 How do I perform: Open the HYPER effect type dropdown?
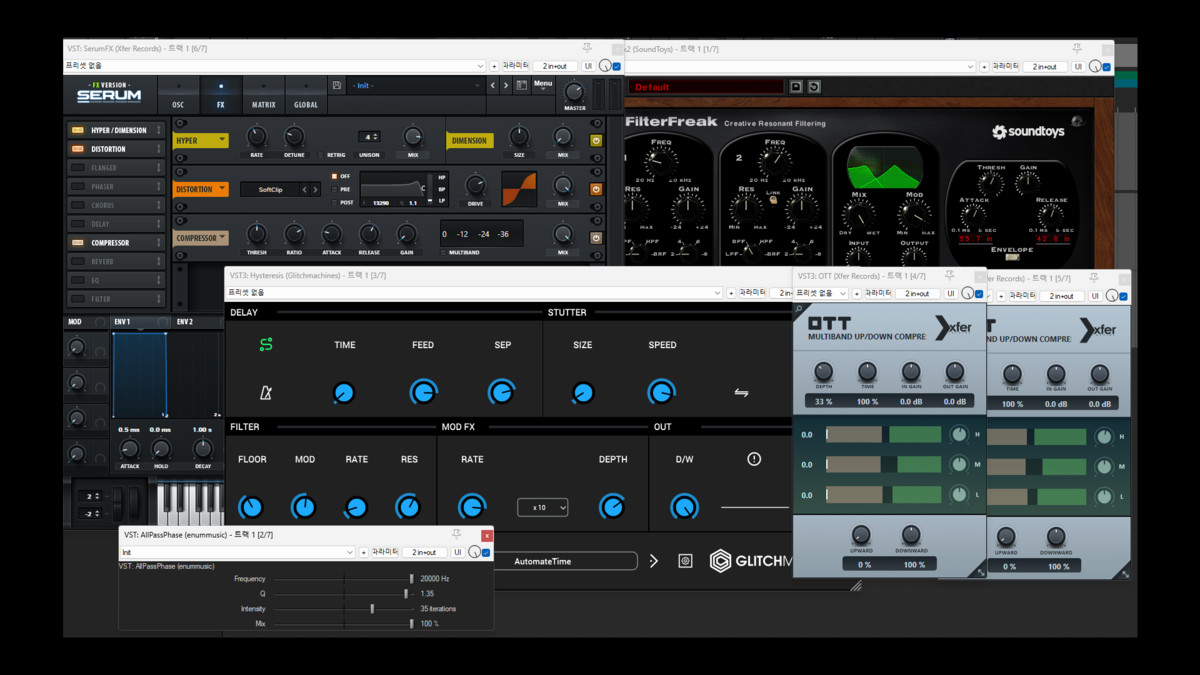tap(201, 141)
